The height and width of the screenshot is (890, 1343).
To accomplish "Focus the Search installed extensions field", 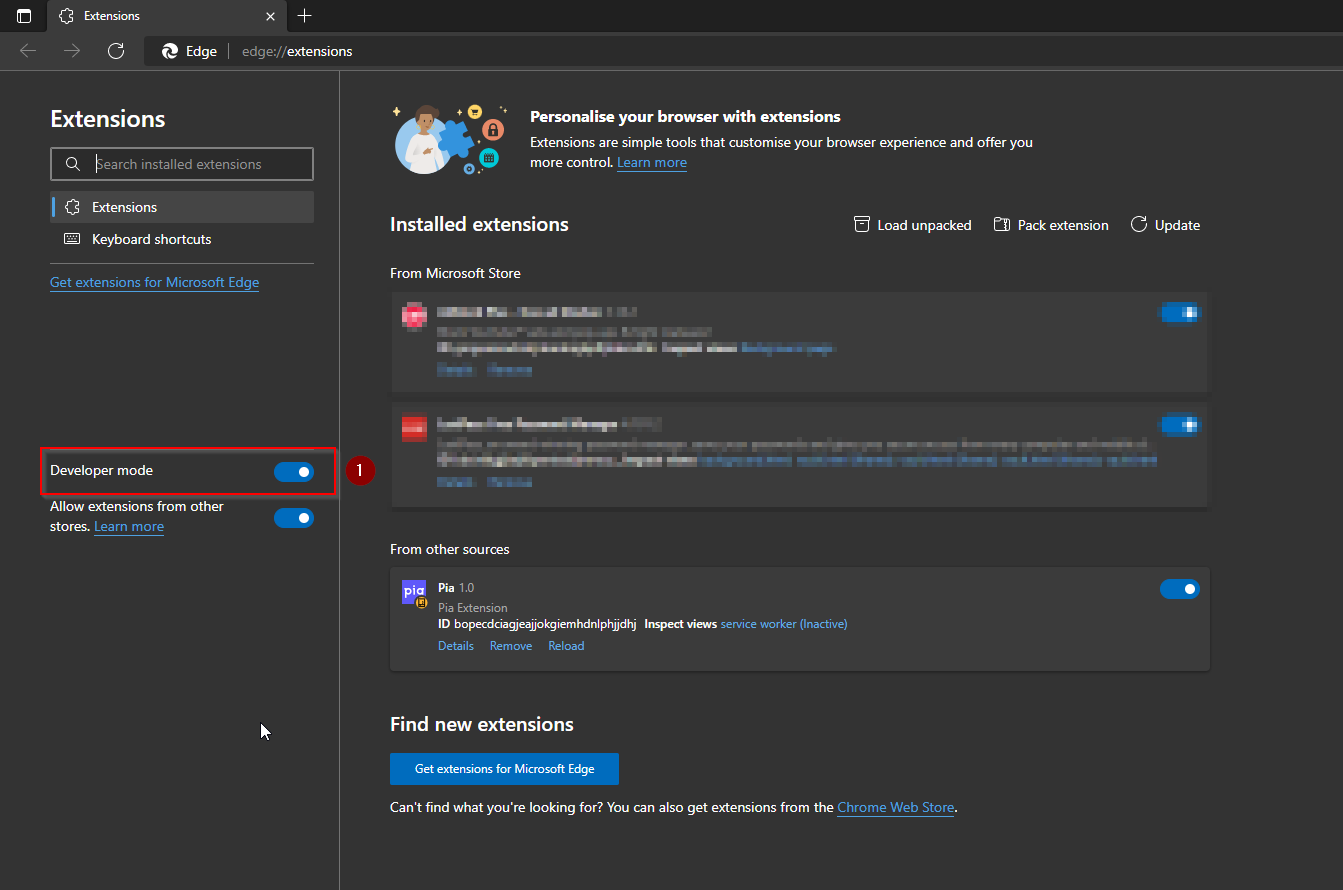I will pyautogui.click(x=182, y=164).
